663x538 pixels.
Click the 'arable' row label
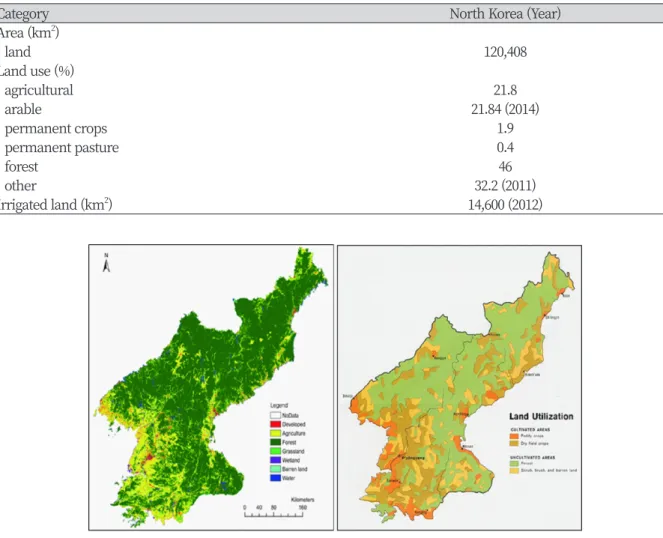point(23,109)
